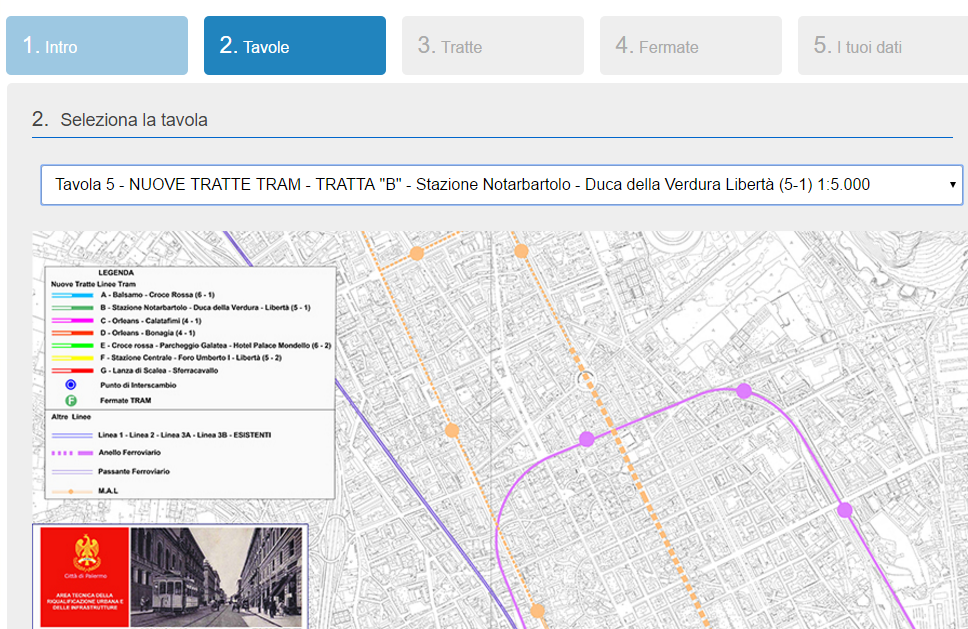Select the 2. Tavole step tab
Screen dimensions: 968x629
[x=295, y=46]
